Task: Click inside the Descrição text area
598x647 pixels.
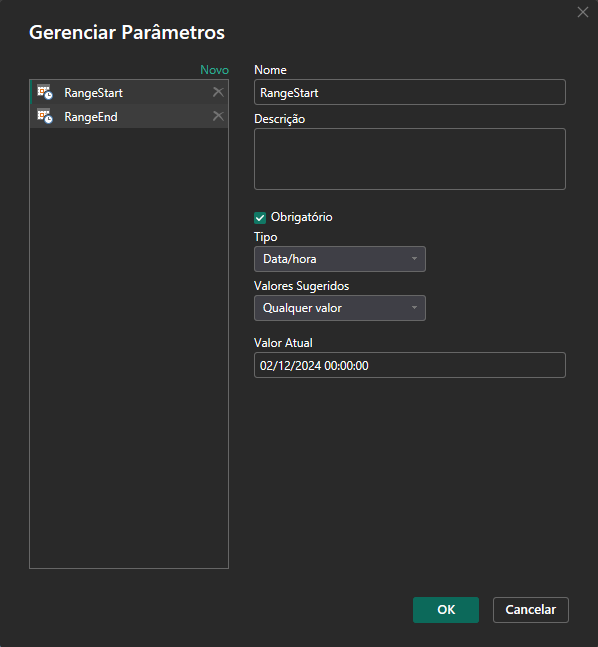Action: tap(410, 159)
